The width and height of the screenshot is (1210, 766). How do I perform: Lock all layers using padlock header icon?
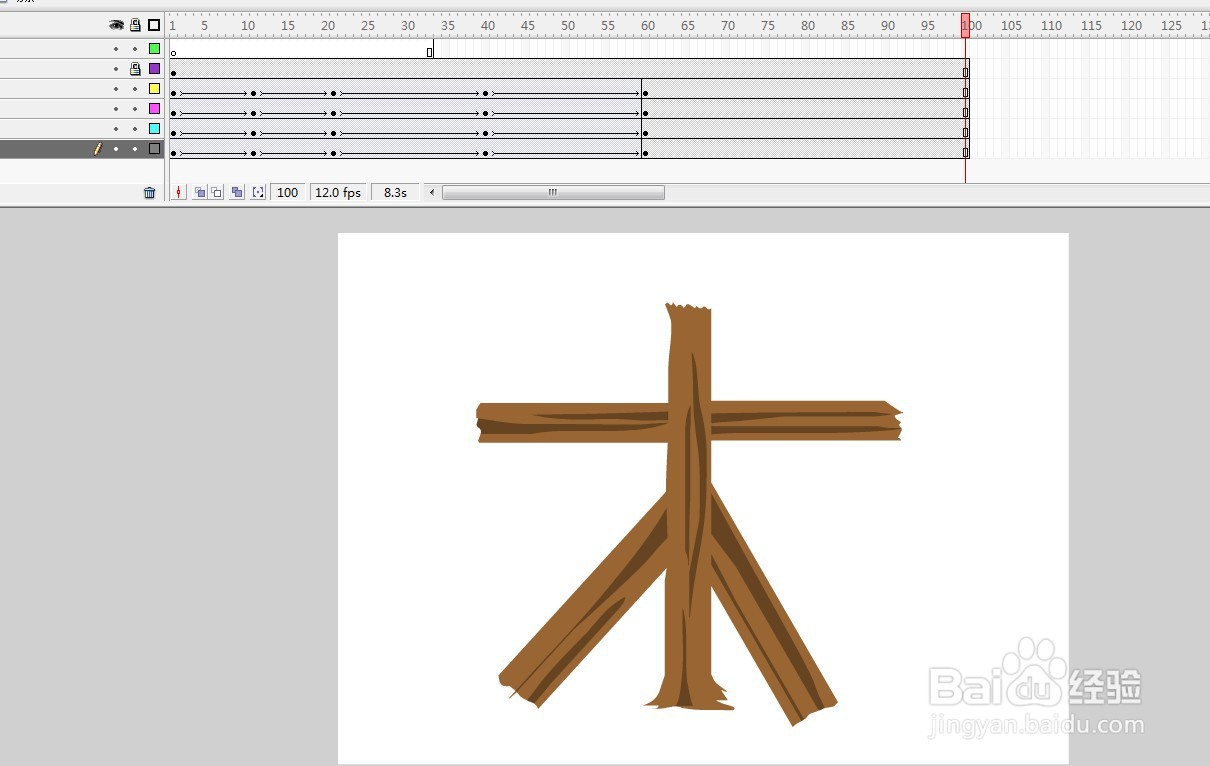click(x=135, y=25)
